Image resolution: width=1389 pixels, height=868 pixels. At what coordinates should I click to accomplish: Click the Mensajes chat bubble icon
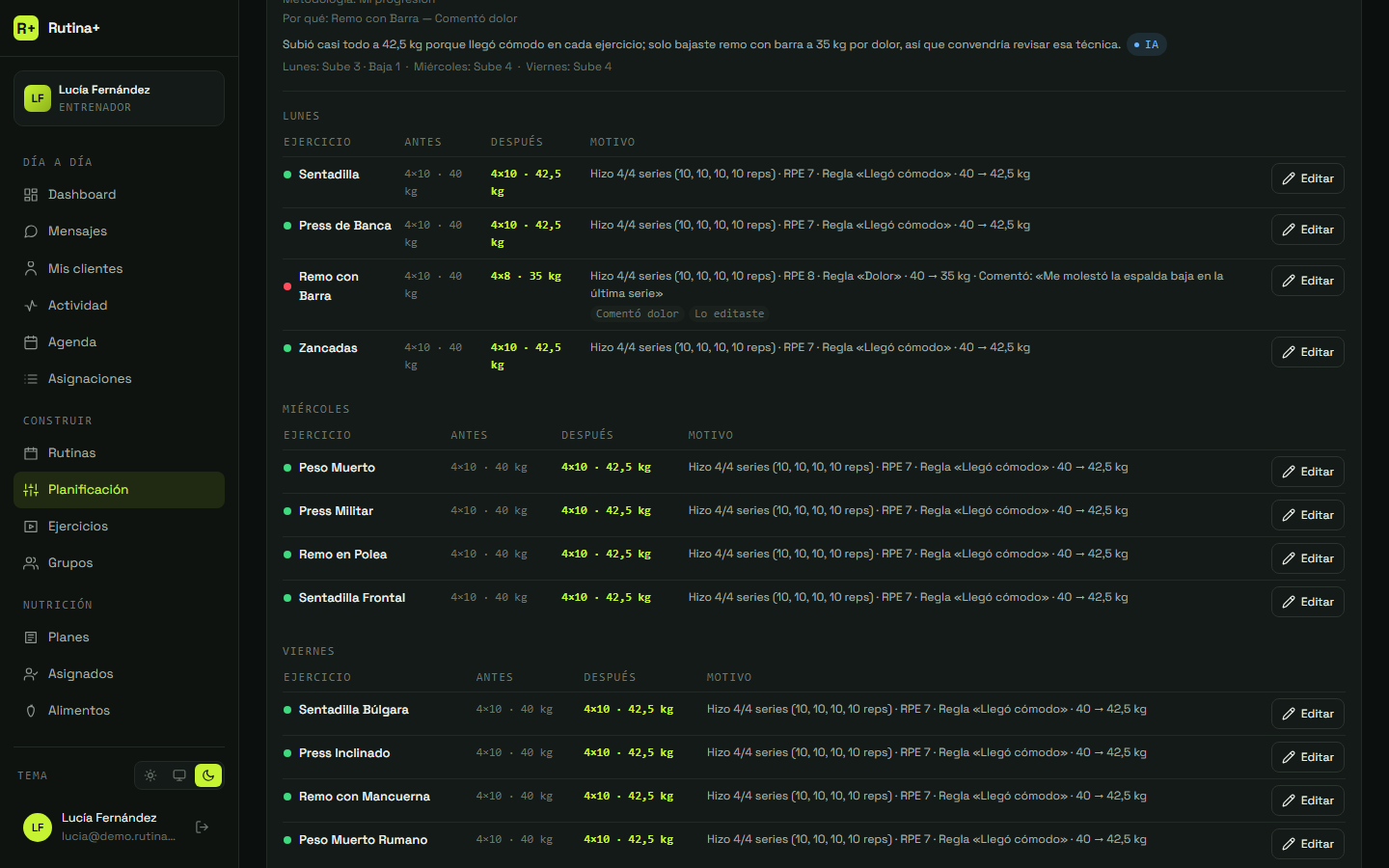point(31,231)
